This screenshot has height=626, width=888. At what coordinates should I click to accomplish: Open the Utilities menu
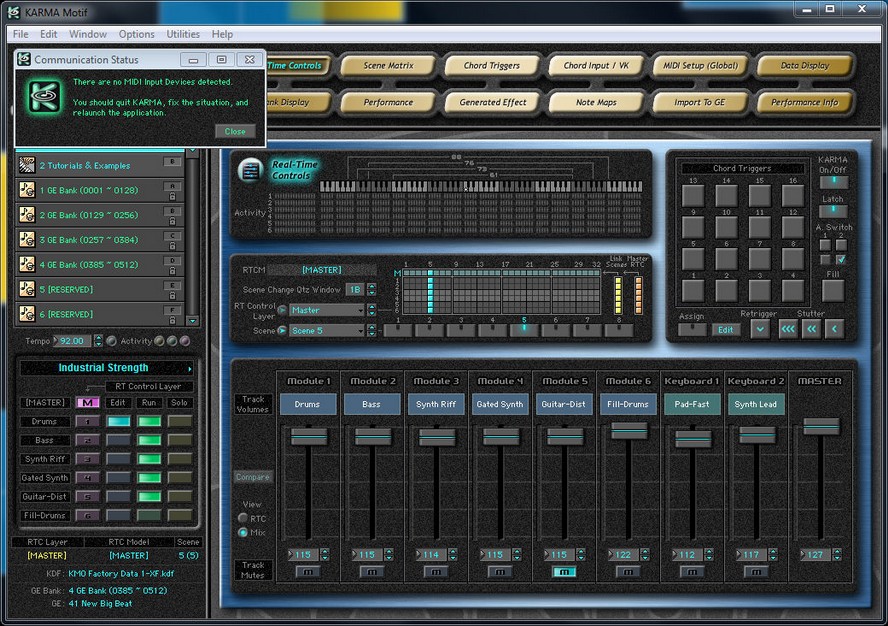[x=183, y=34]
